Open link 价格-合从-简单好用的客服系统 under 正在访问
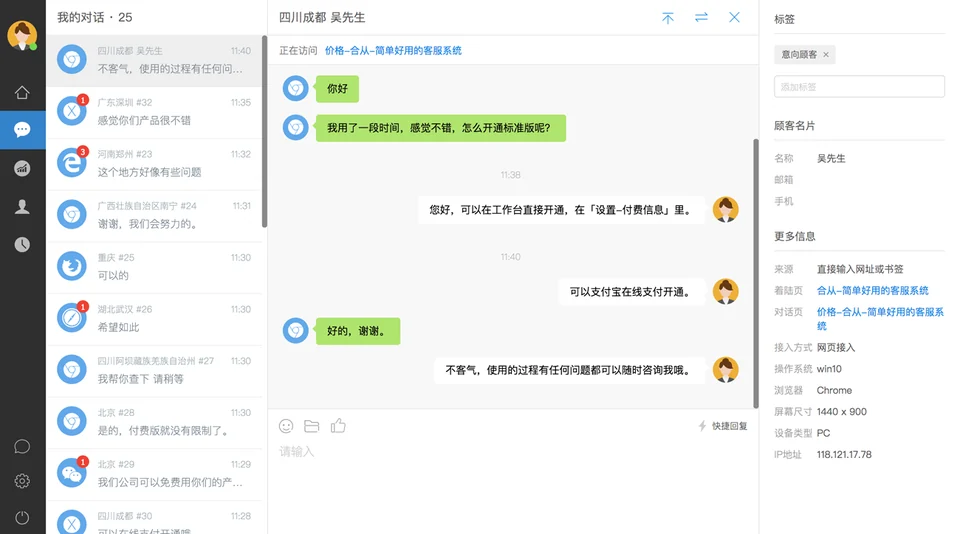 (393, 50)
